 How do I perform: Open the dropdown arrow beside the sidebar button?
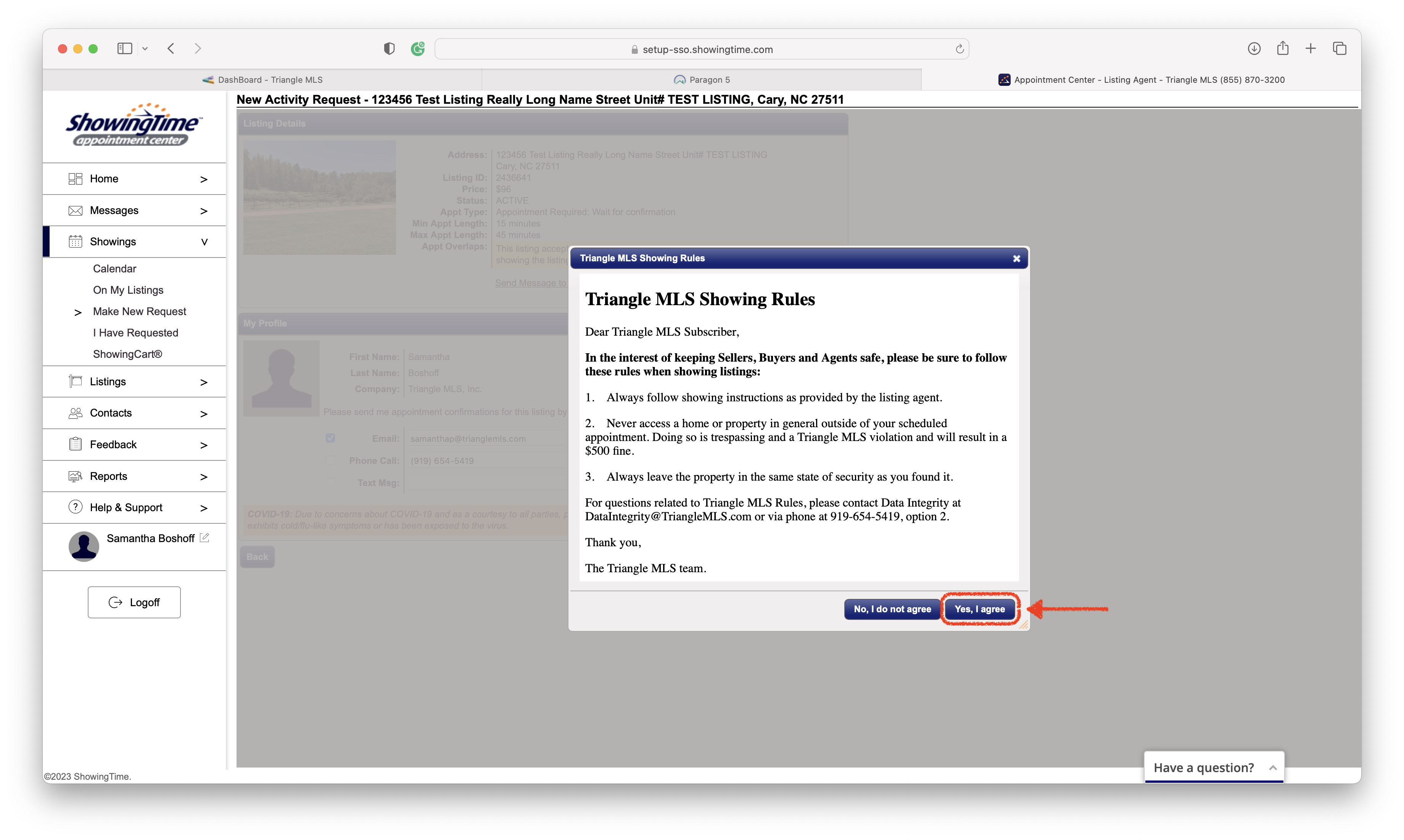(x=145, y=49)
